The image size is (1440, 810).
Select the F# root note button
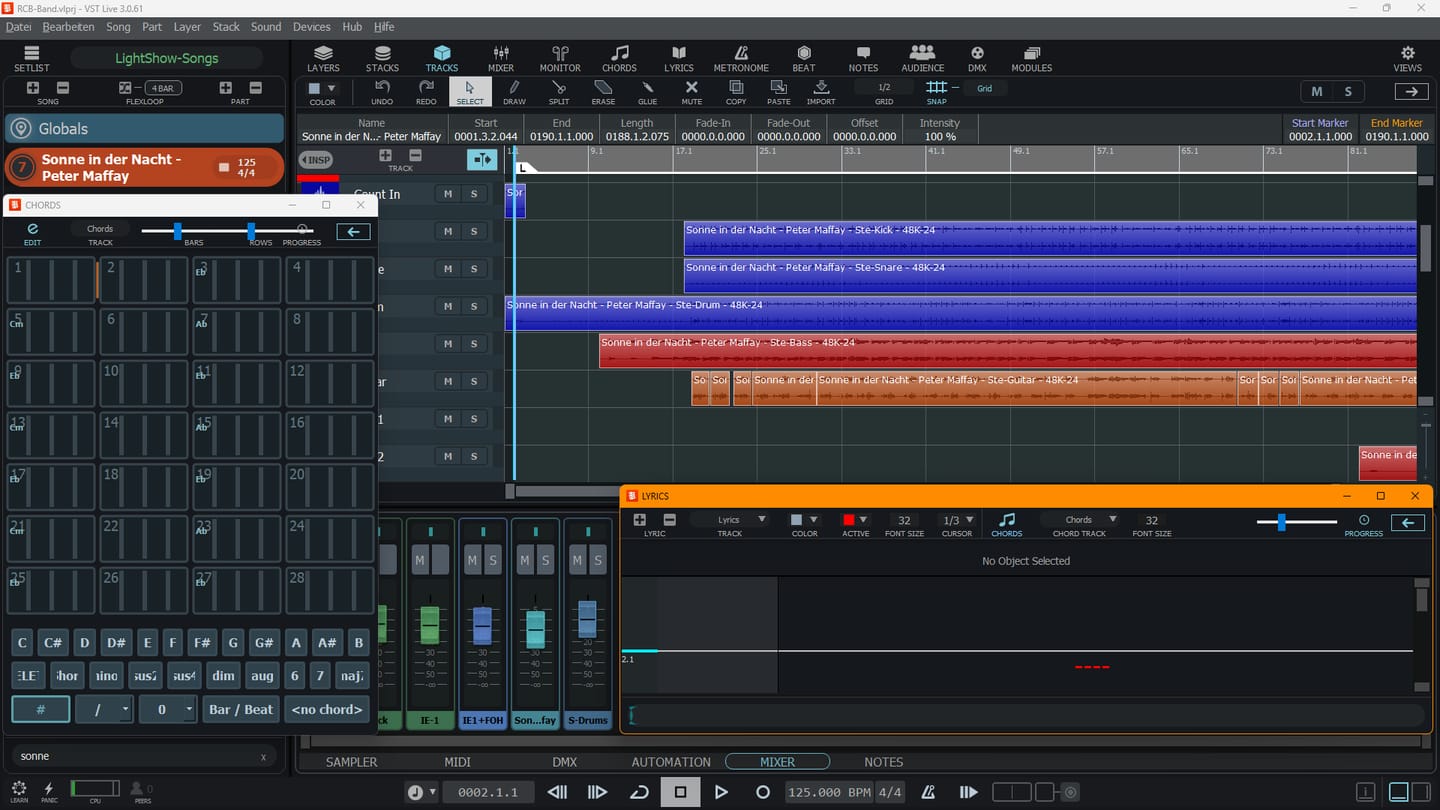(x=202, y=643)
